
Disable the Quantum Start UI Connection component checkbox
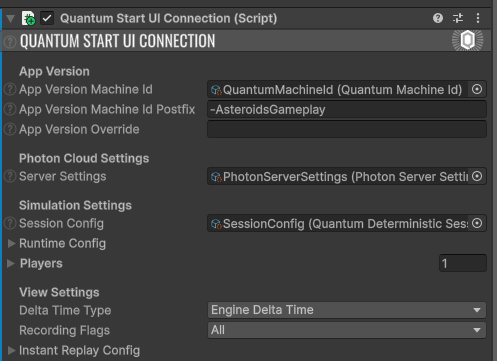[47, 18]
